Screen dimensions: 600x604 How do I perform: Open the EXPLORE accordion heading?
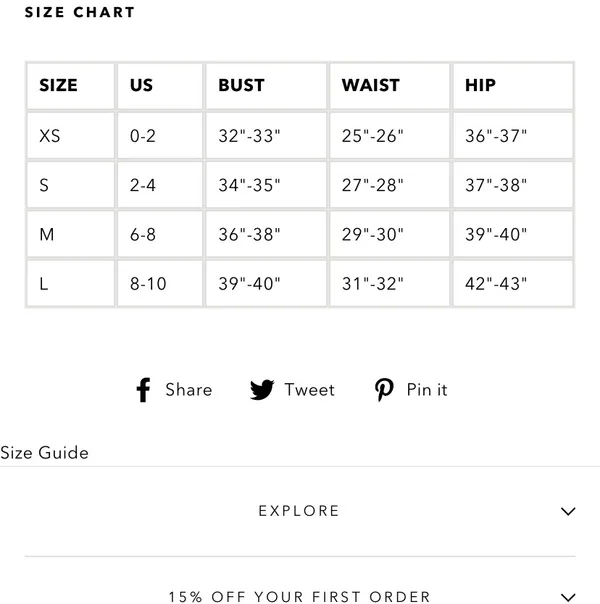299,511
